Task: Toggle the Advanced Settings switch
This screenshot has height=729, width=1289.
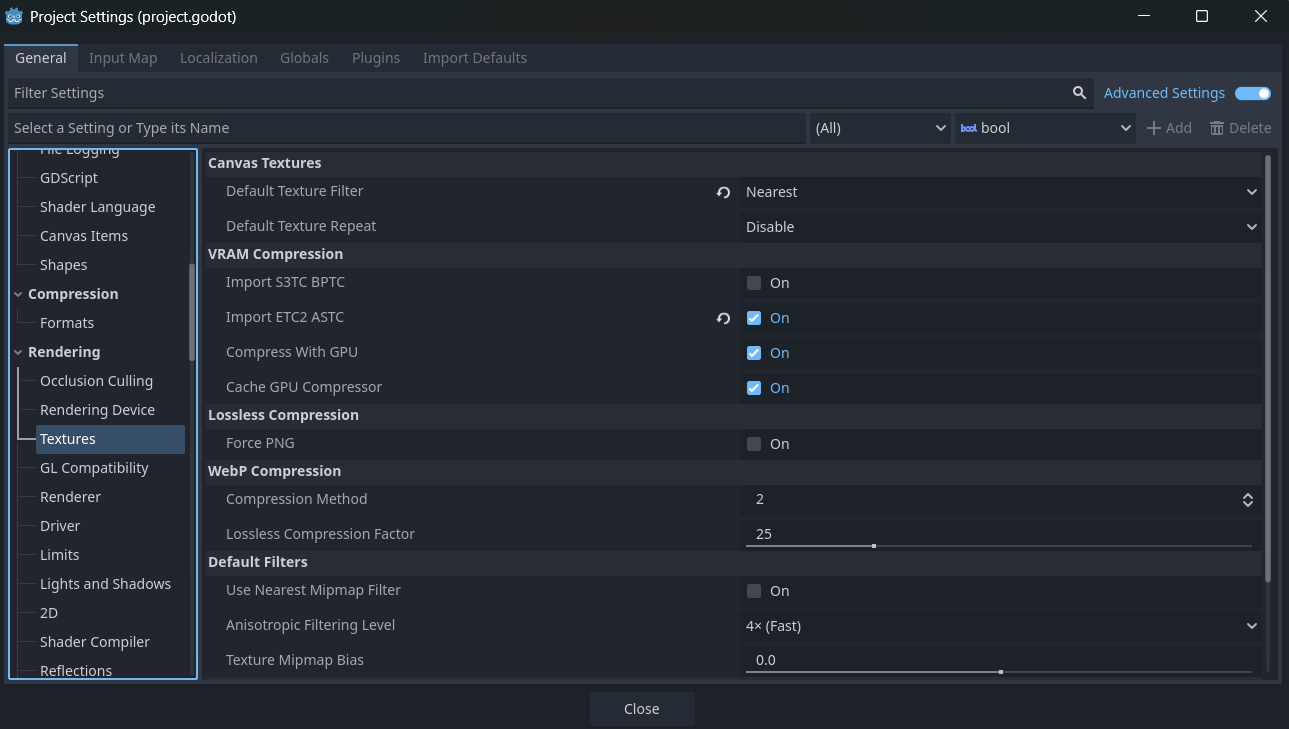Action: click(x=1252, y=93)
